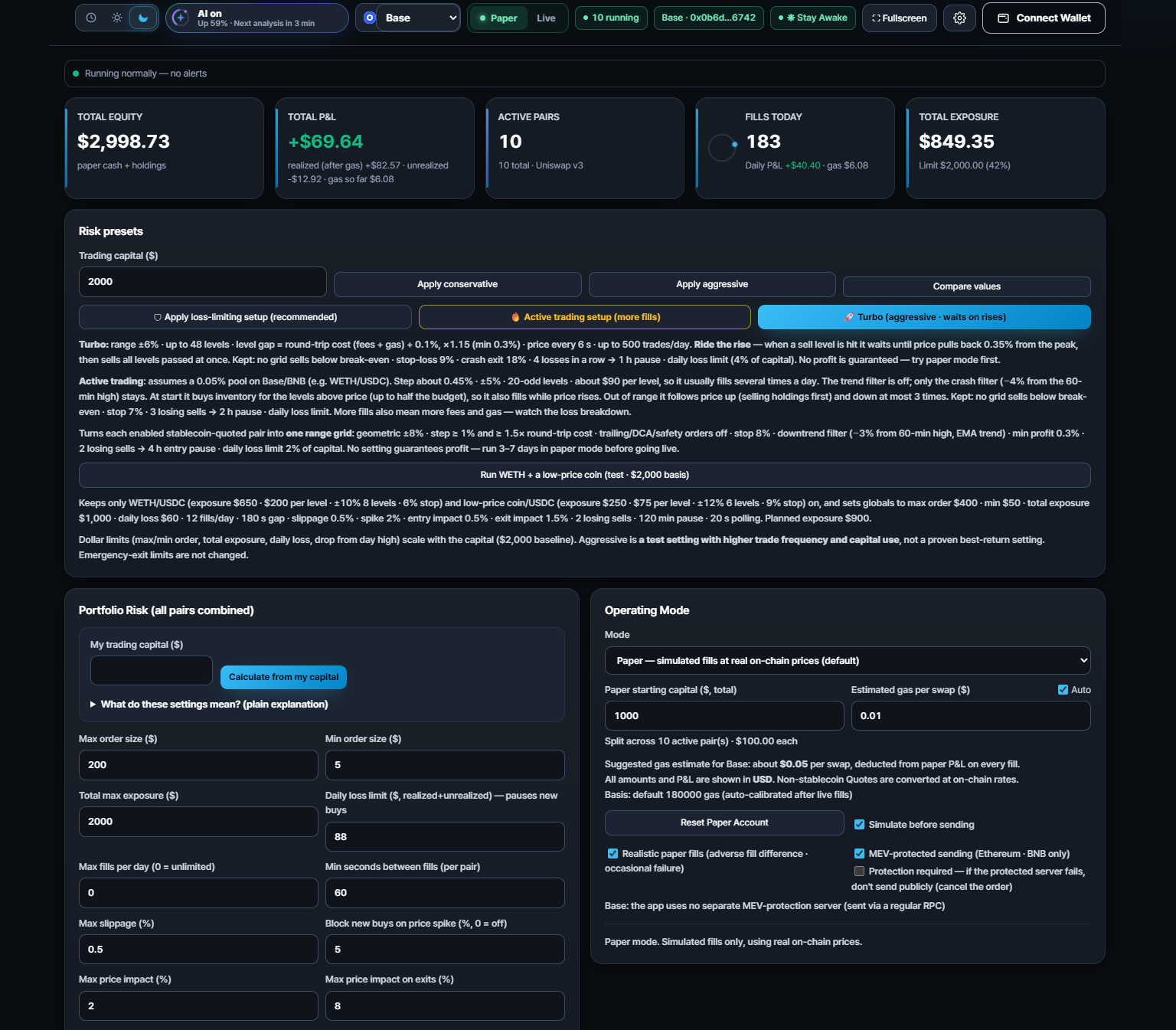
Task: Click the My trading capital input
Action: (152, 671)
